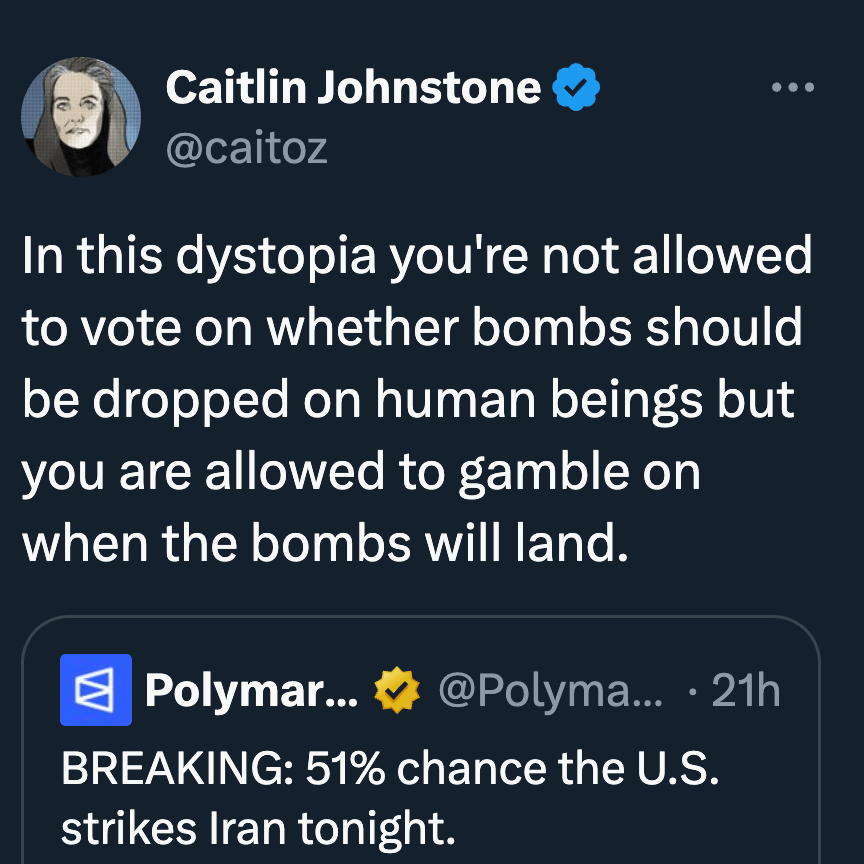Click the Polymarket logo in quoted post
This screenshot has width=864, height=864.
coord(96,690)
